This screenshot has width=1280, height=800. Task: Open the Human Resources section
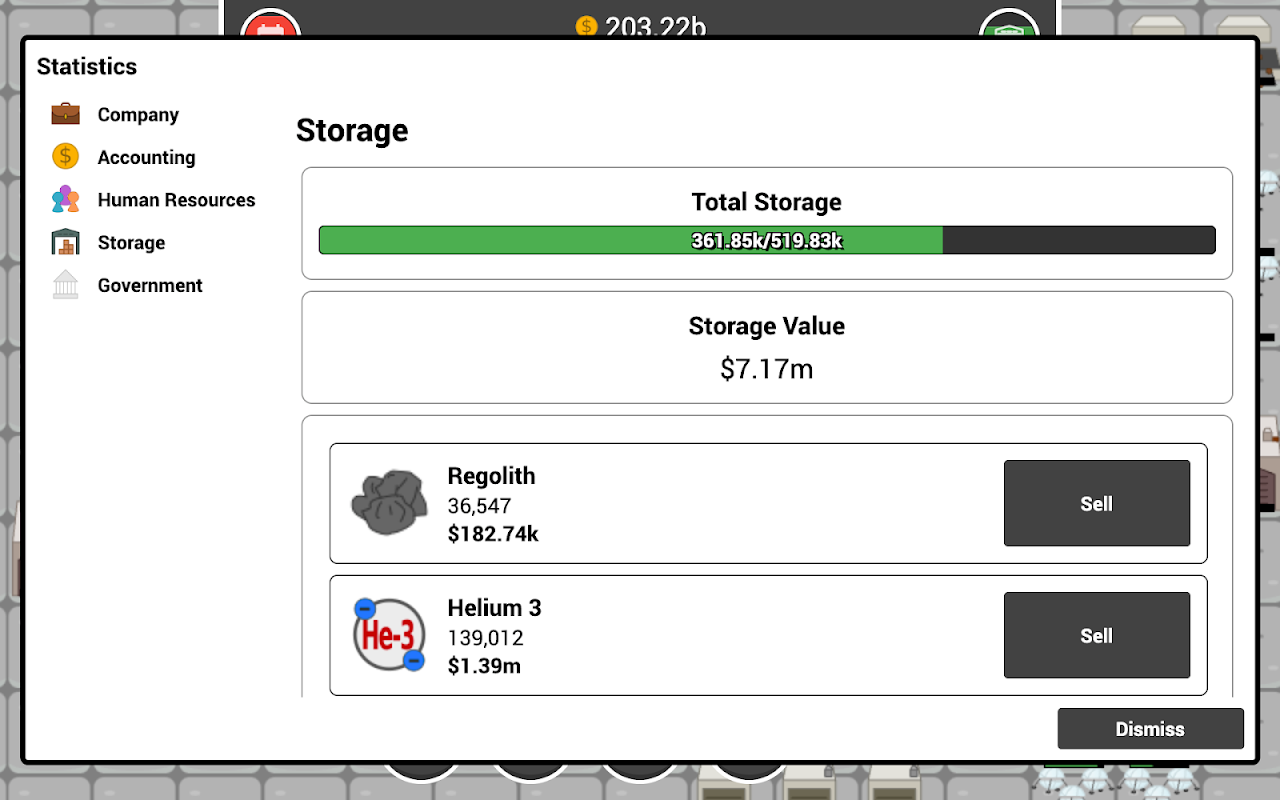click(176, 200)
